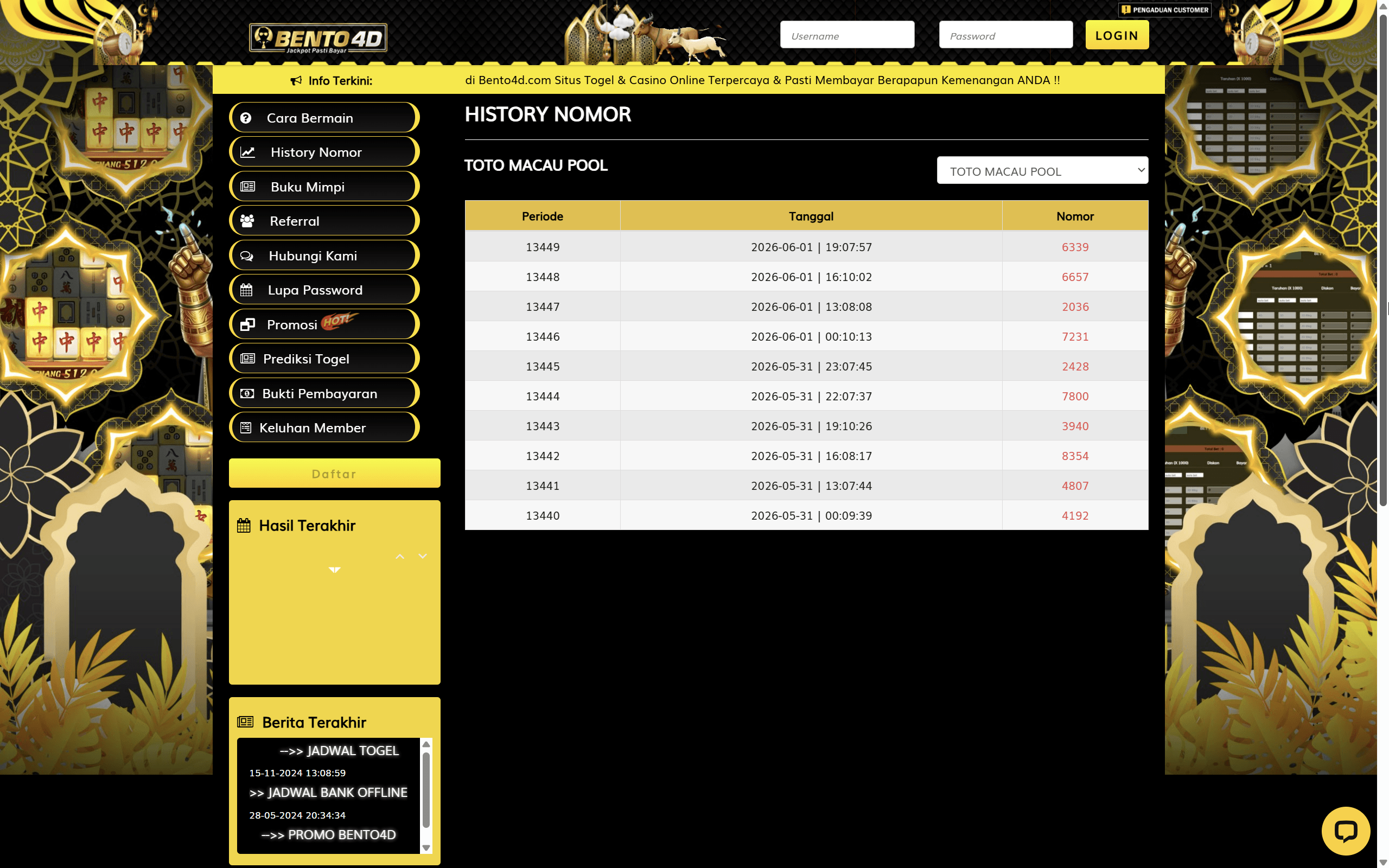Click the chat bubbles icon beside Hubungi Kami
Viewport: 1389px width, 868px height.
246,256
